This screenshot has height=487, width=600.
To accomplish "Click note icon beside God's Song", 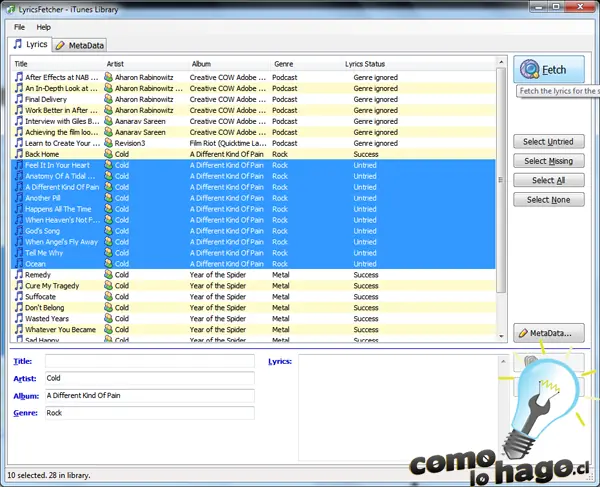I will 19,230.
